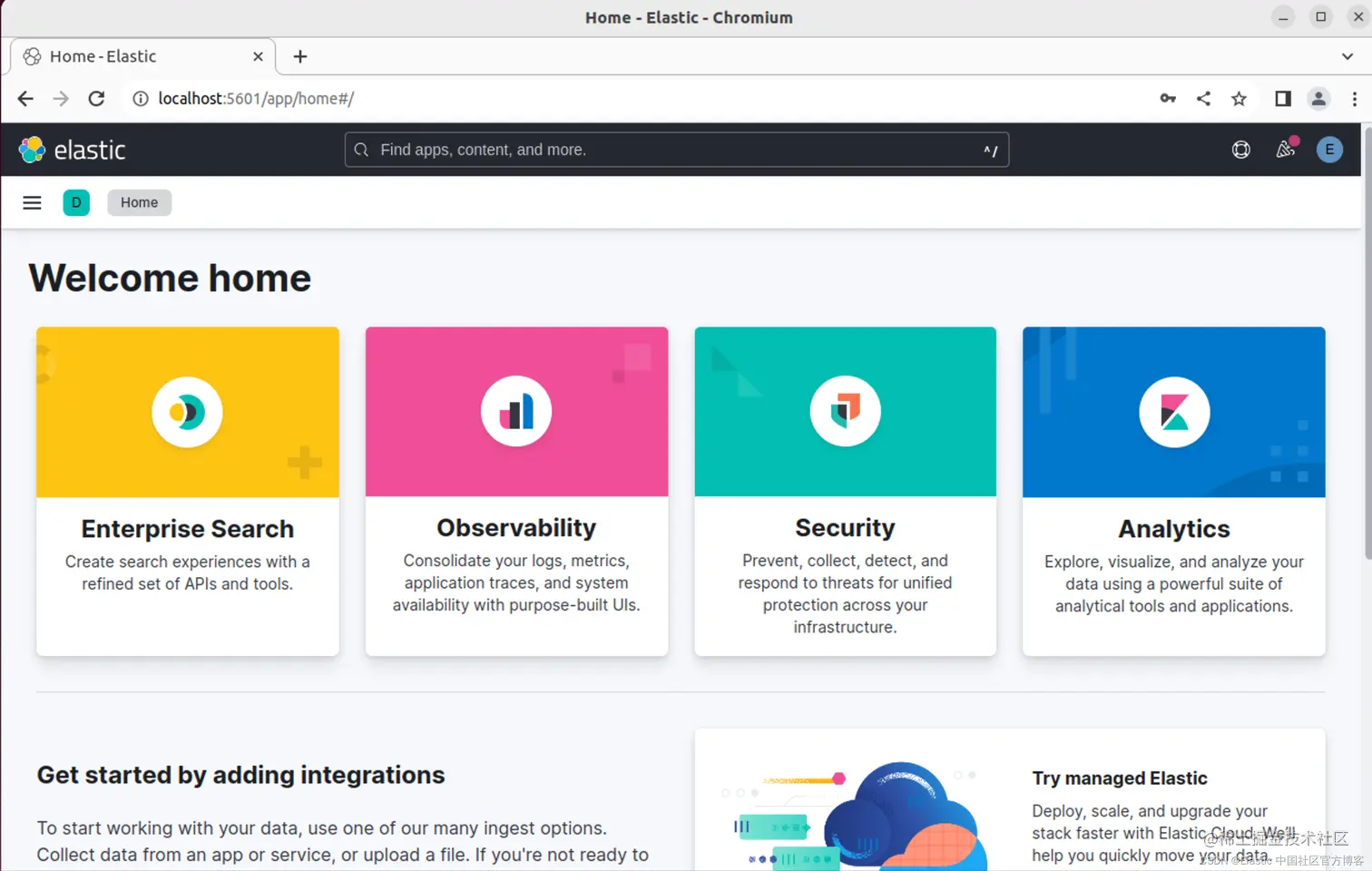
Task: Click the Elastic logo in header
Action: coord(73,150)
